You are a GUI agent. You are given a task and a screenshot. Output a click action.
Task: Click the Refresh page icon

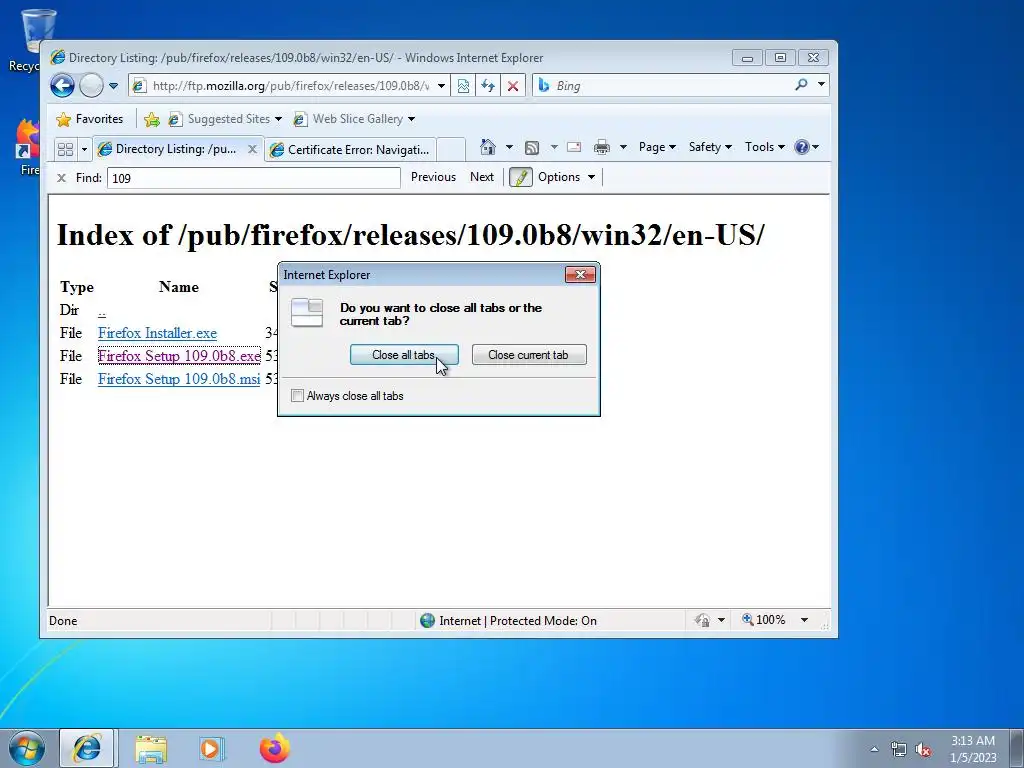(x=488, y=86)
